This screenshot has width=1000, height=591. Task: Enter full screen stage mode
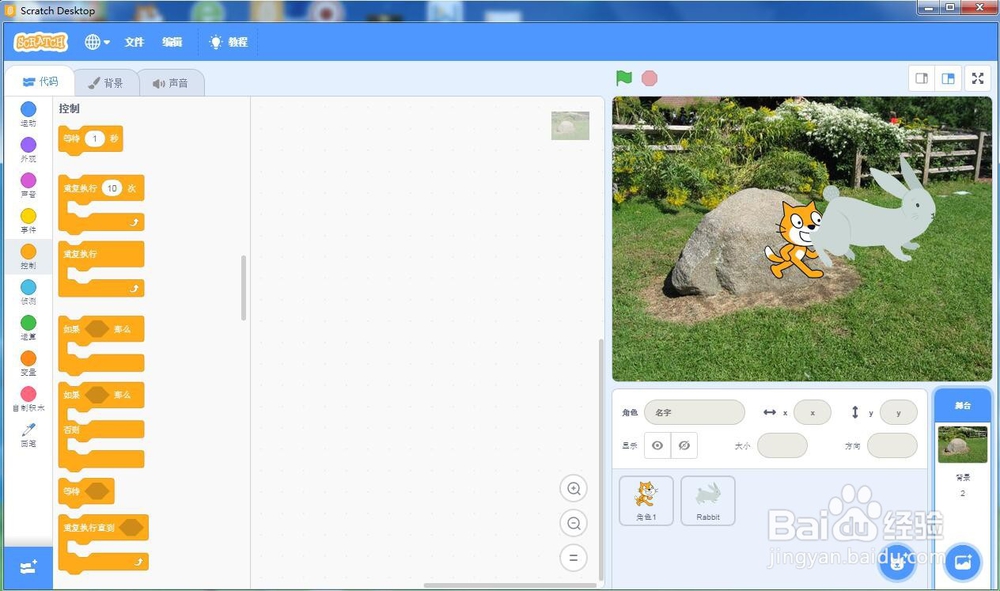coord(978,78)
